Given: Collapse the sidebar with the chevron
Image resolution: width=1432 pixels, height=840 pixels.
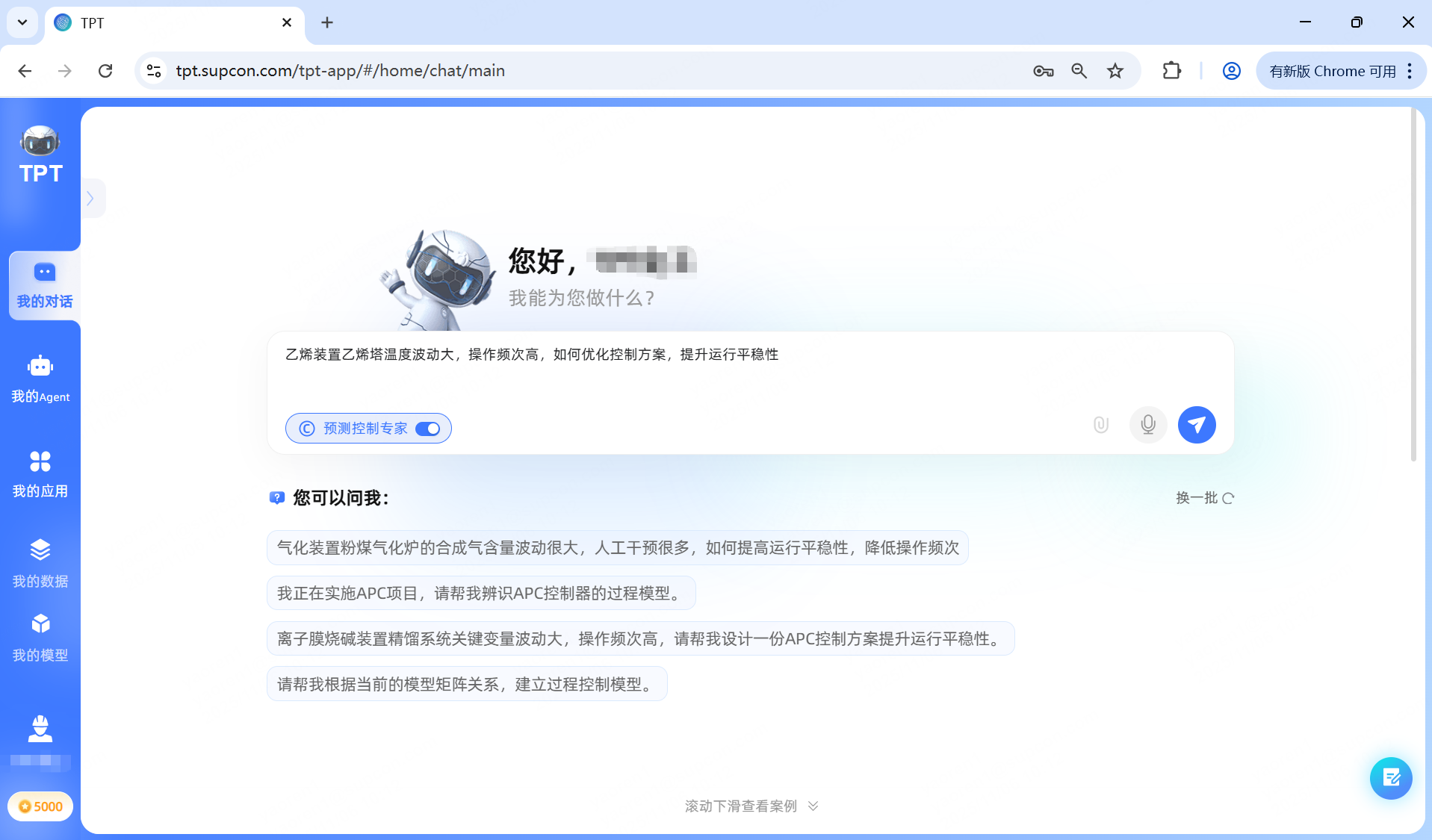Looking at the screenshot, I should [x=91, y=198].
